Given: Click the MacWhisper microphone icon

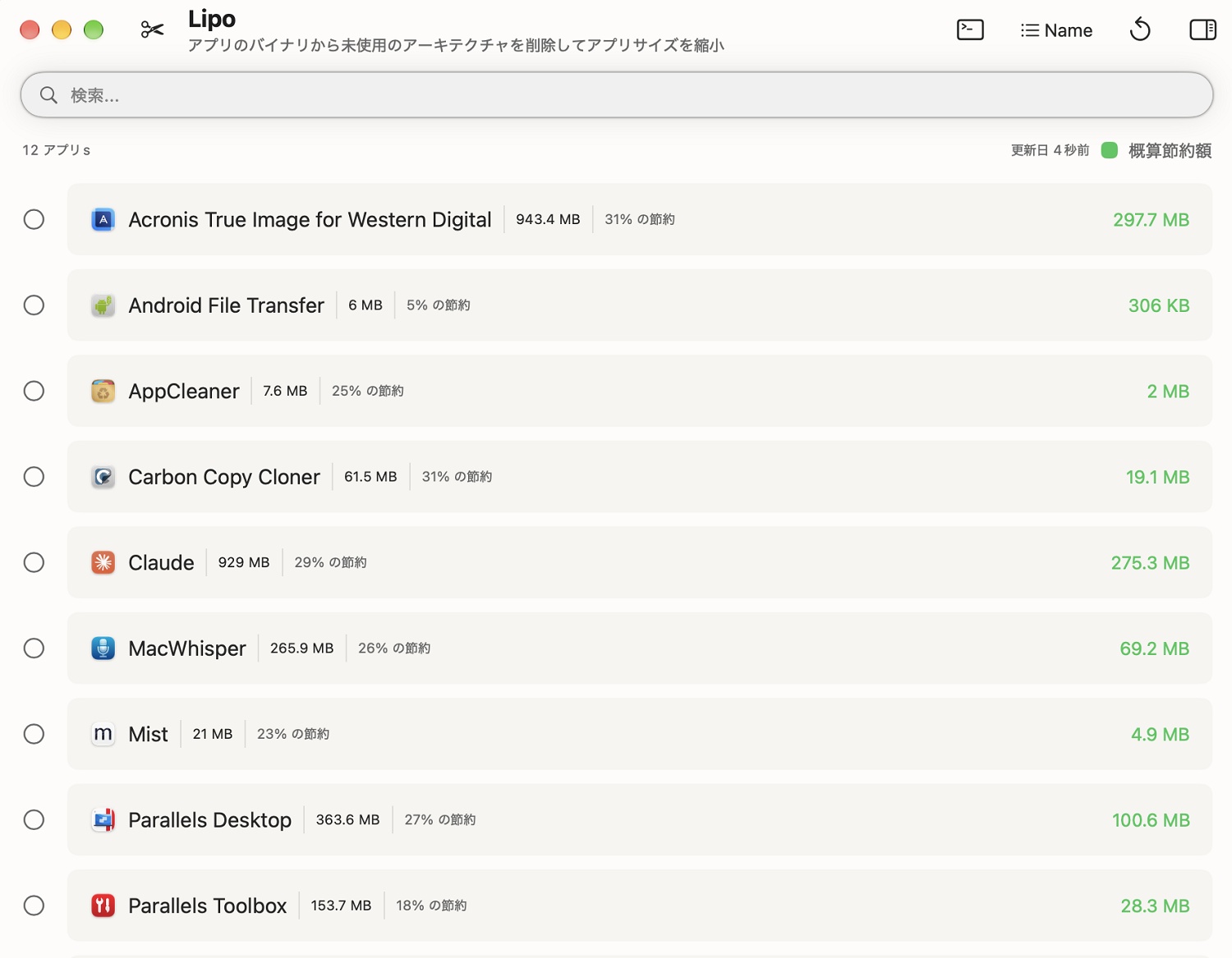Looking at the screenshot, I should 103,649.
